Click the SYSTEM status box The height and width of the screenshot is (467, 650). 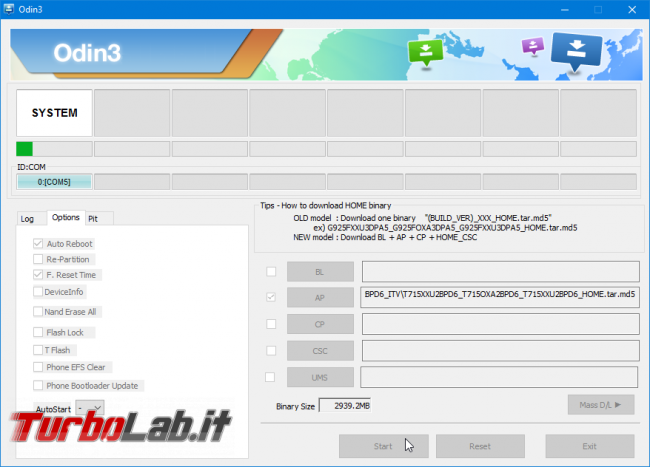coord(54,113)
